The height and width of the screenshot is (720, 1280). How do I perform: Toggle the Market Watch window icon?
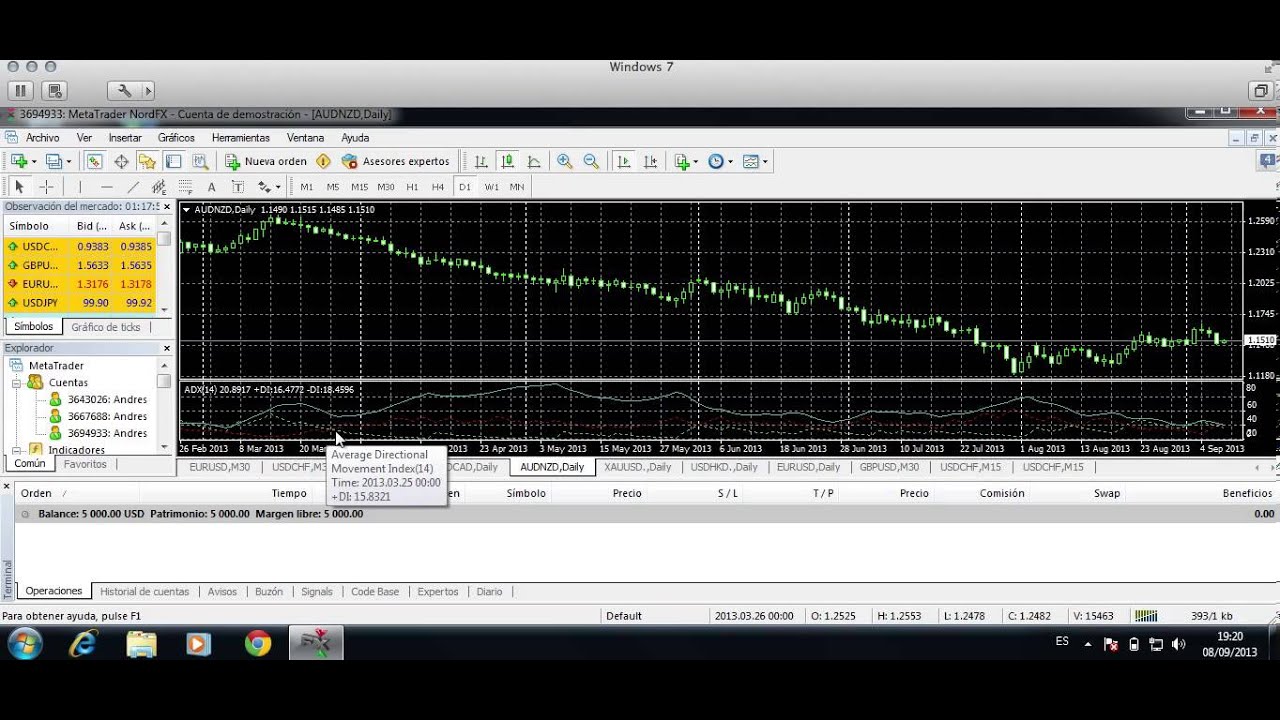[94, 161]
